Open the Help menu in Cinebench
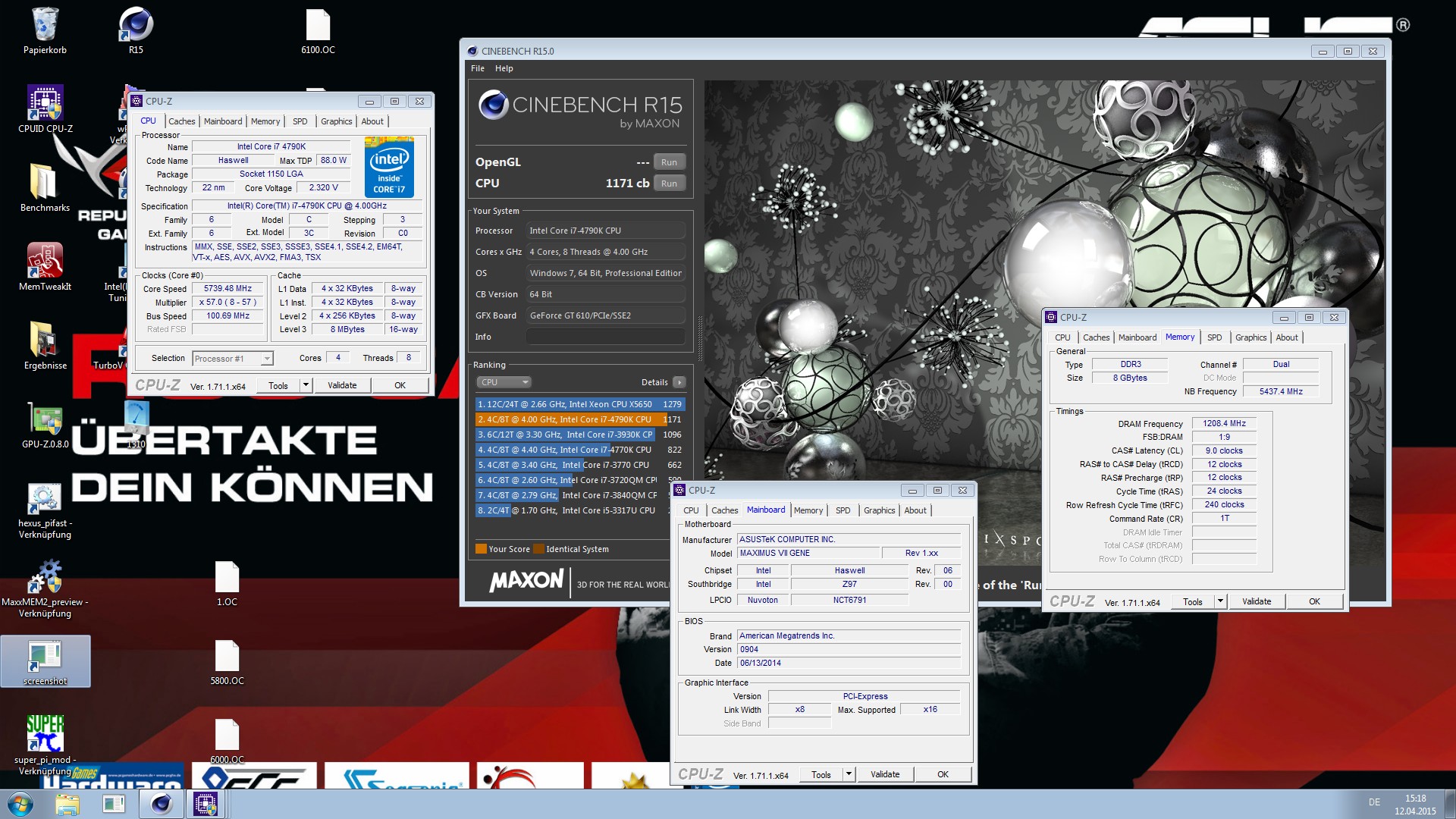 504,68
